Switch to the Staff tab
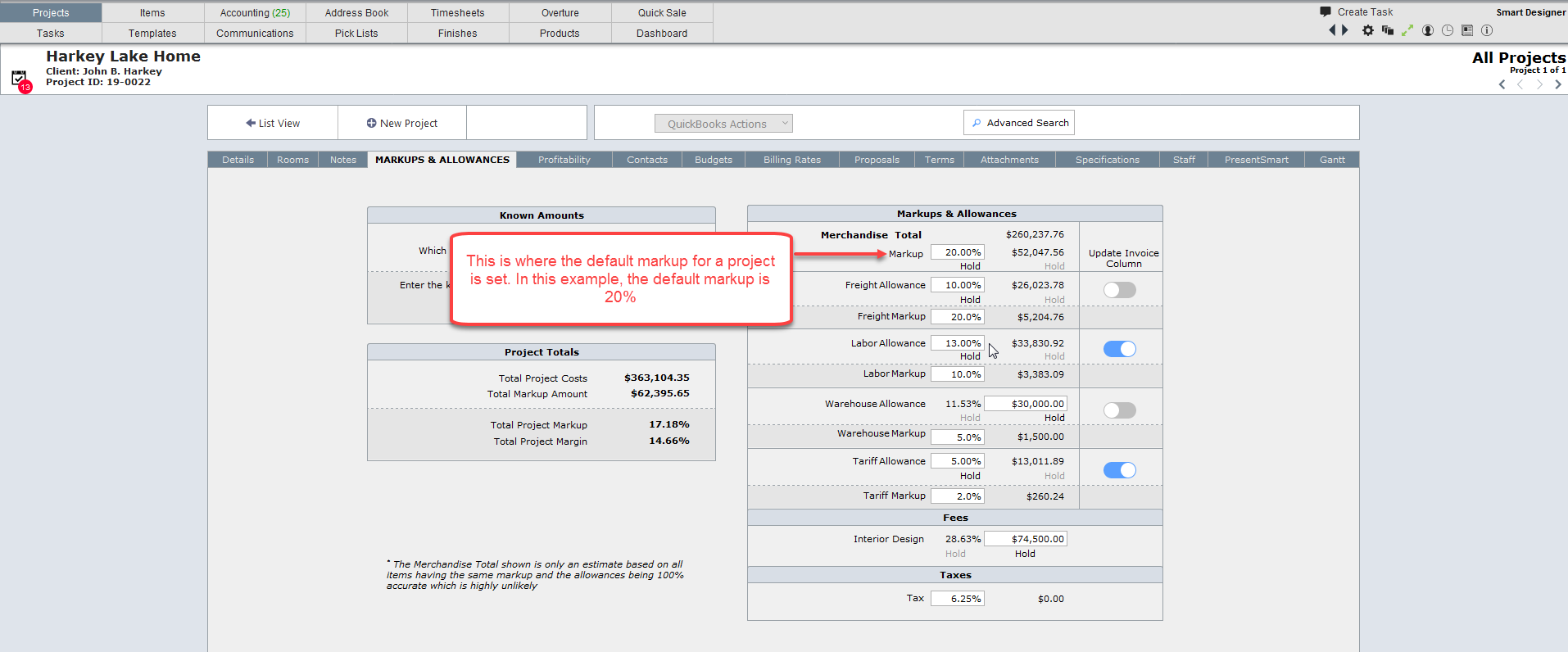 click(1184, 160)
